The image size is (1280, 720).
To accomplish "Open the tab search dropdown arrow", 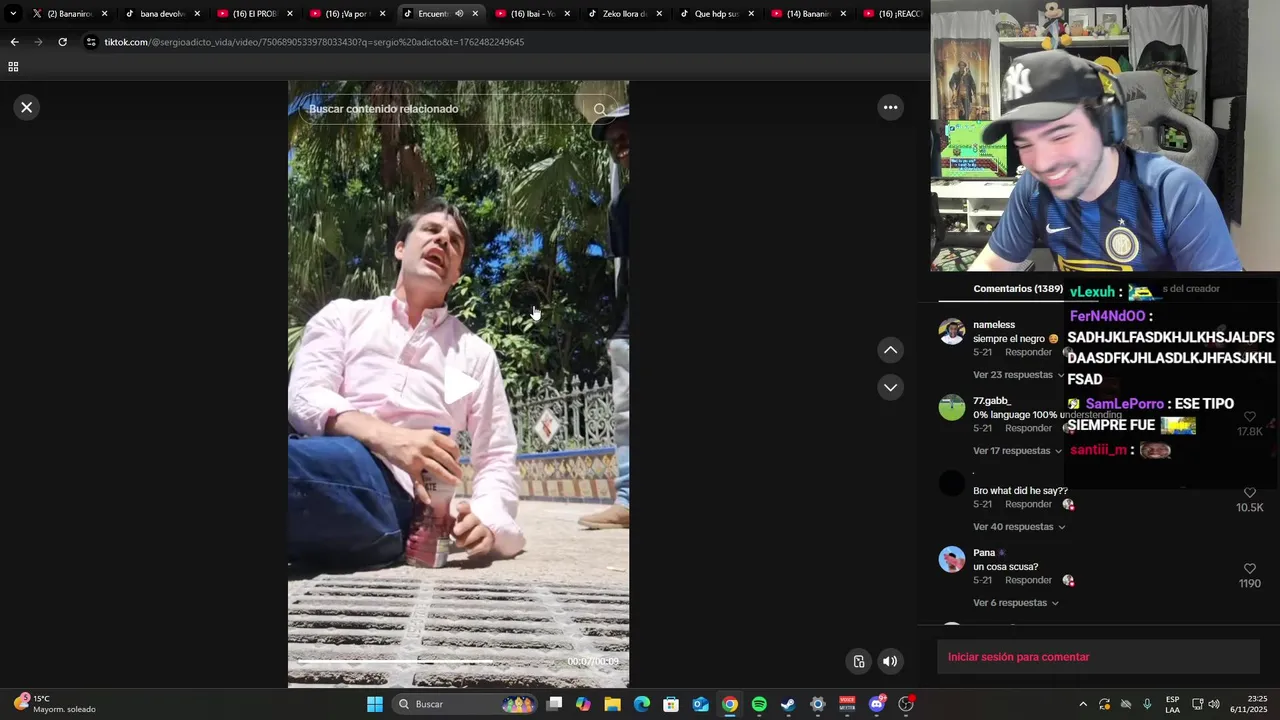I will (x=13, y=14).
